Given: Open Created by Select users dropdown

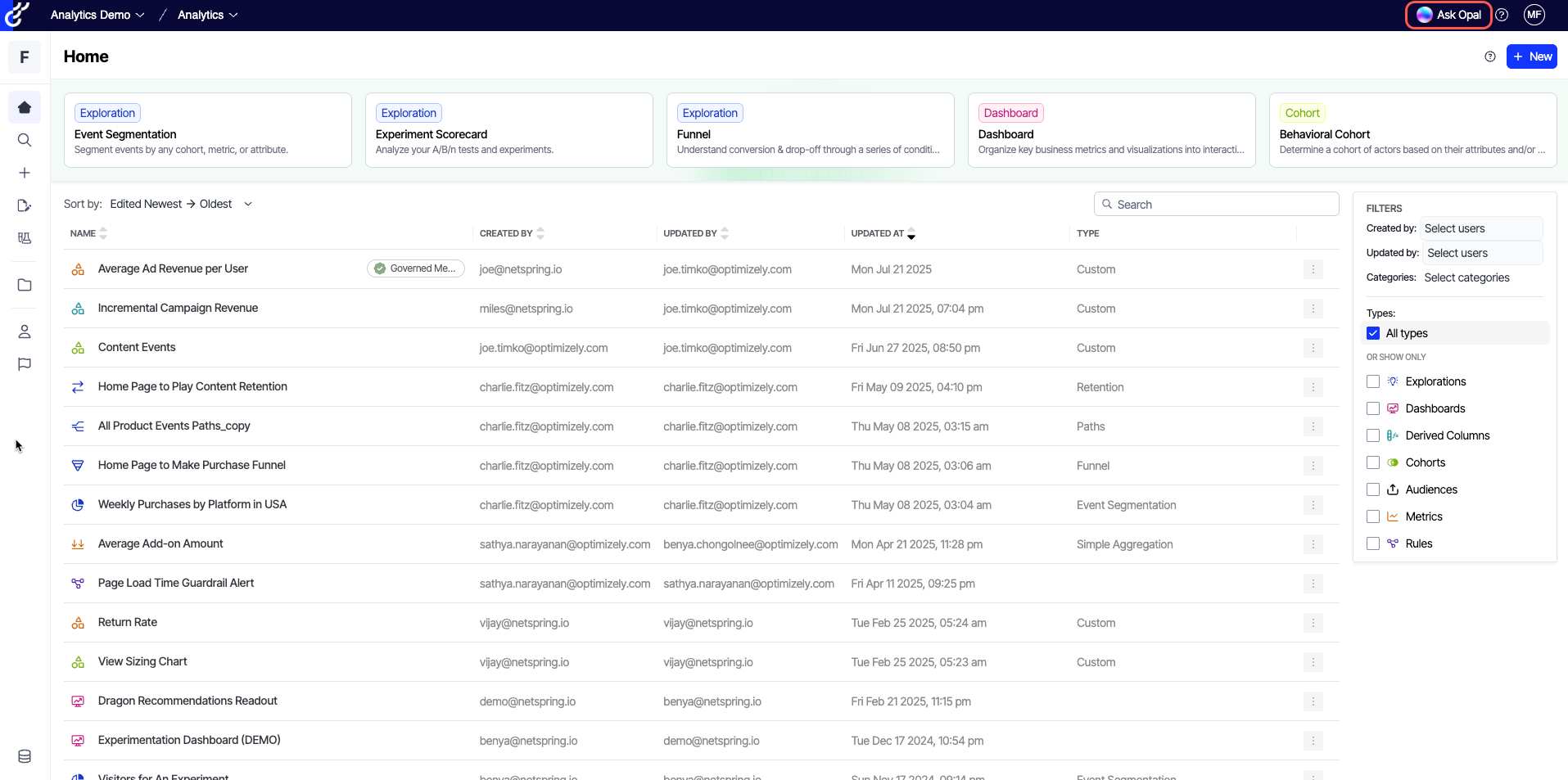Looking at the screenshot, I should pyautogui.click(x=1480, y=228).
